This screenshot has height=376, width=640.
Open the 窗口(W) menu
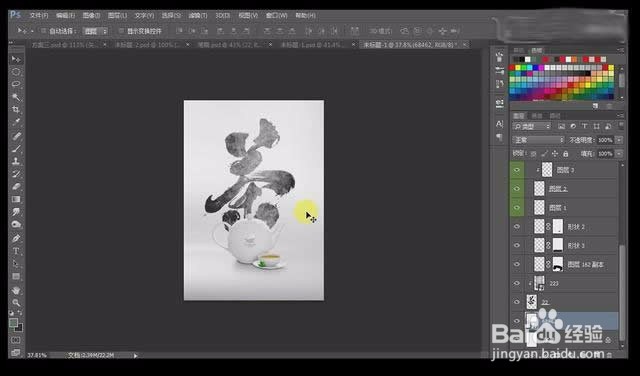click(x=276, y=16)
